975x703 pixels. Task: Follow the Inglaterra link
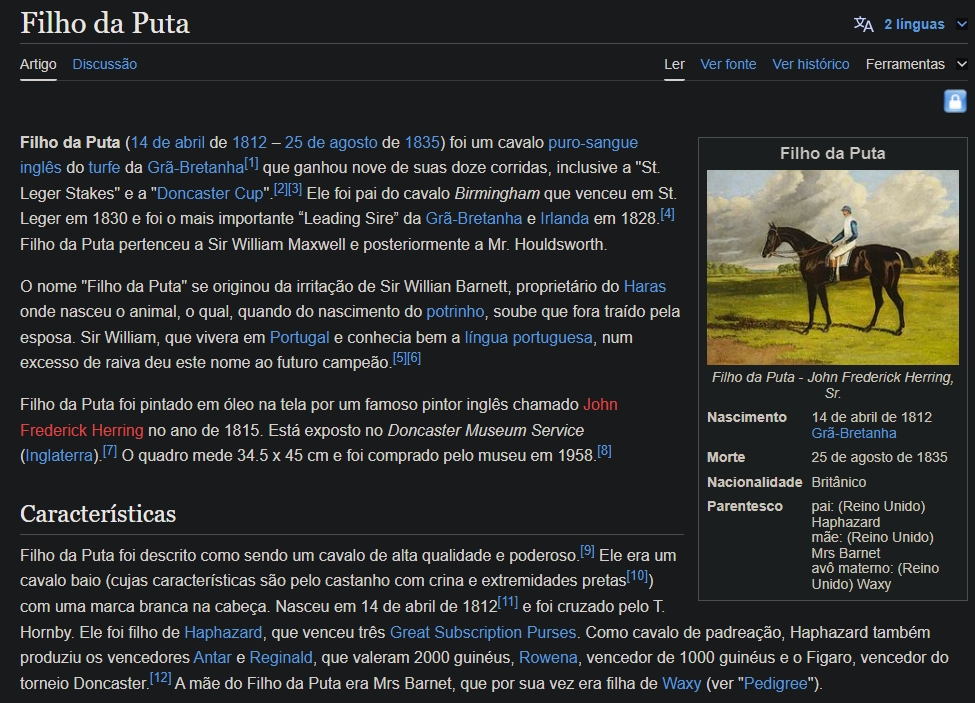point(59,456)
